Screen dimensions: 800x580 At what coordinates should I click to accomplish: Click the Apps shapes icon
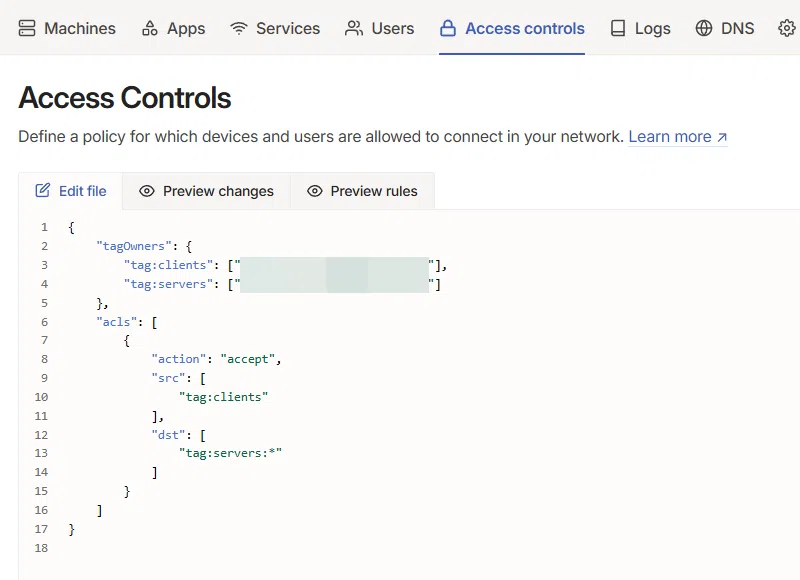150,28
